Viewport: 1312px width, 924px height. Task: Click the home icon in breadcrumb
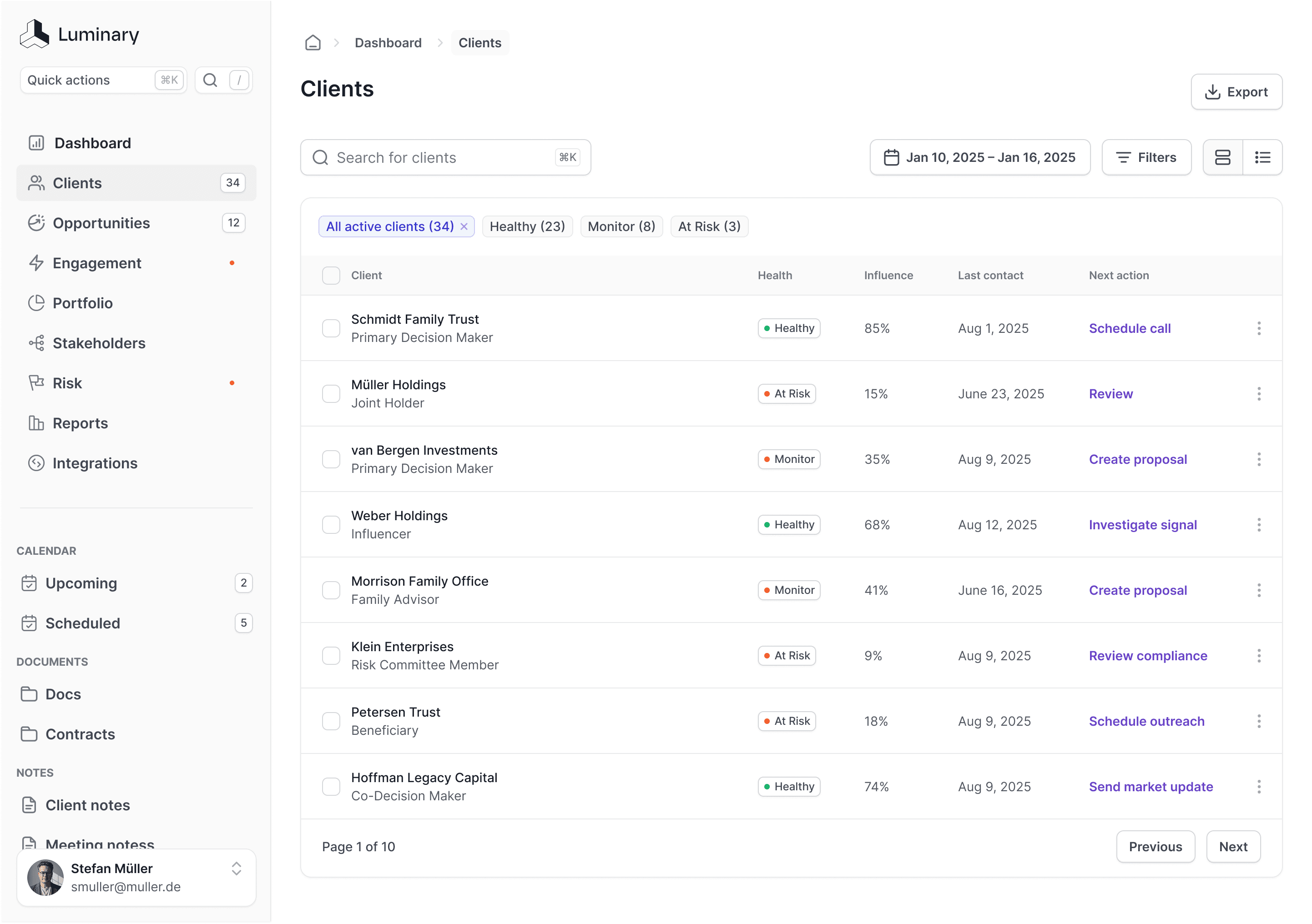313,43
